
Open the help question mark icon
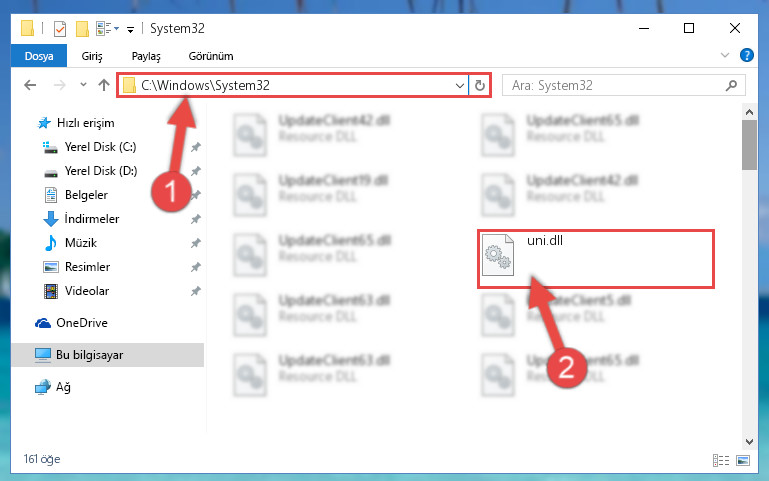(x=746, y=55)
